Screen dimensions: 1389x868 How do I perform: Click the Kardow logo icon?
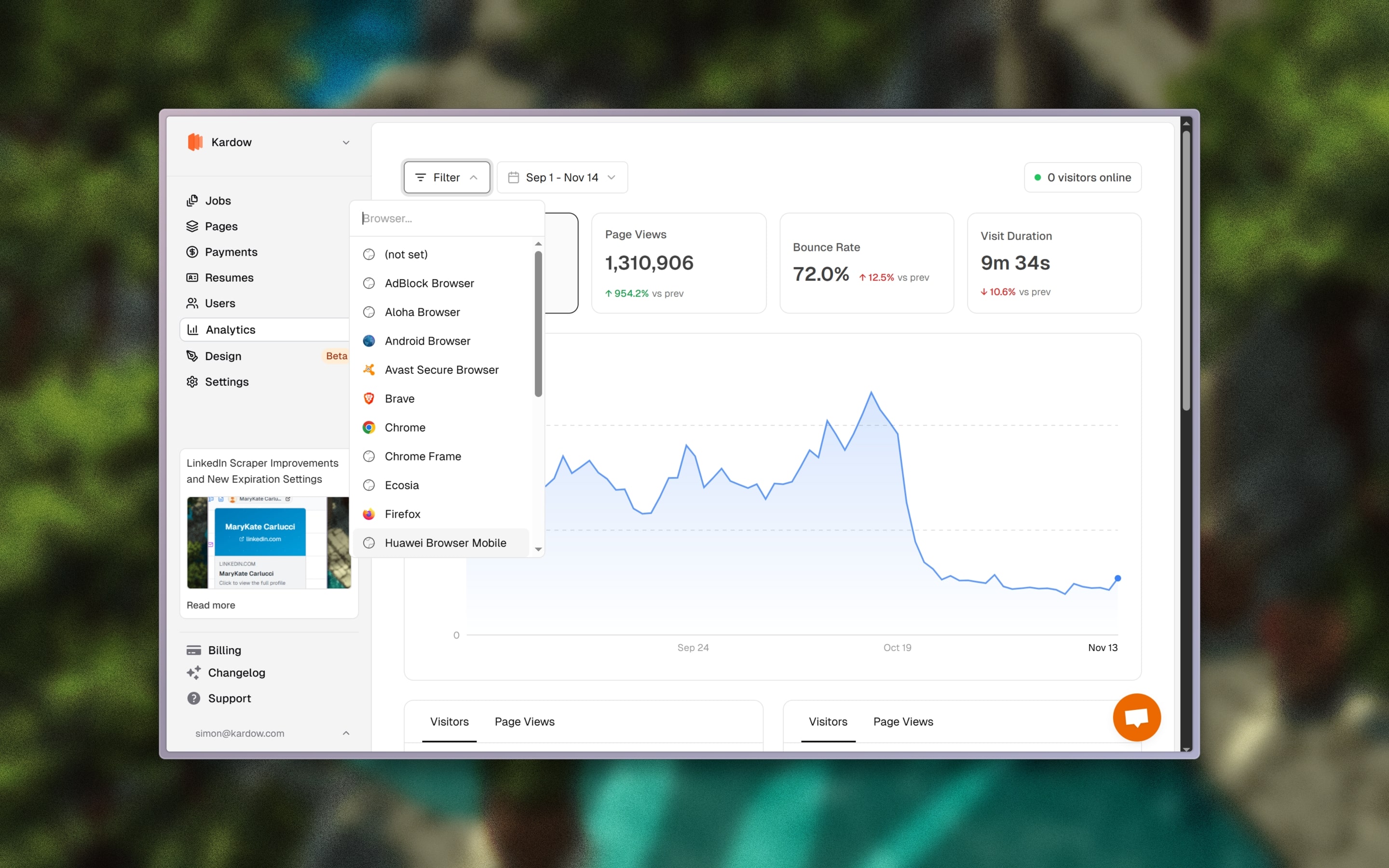(x=194, y=142)
